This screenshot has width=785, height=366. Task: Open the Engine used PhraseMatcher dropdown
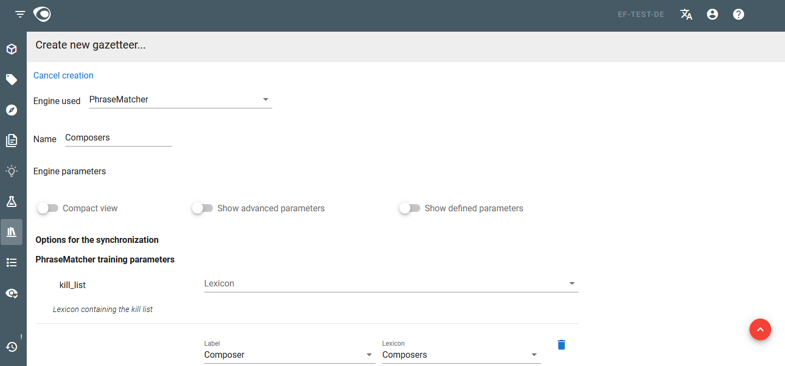[x=180, y=100]
